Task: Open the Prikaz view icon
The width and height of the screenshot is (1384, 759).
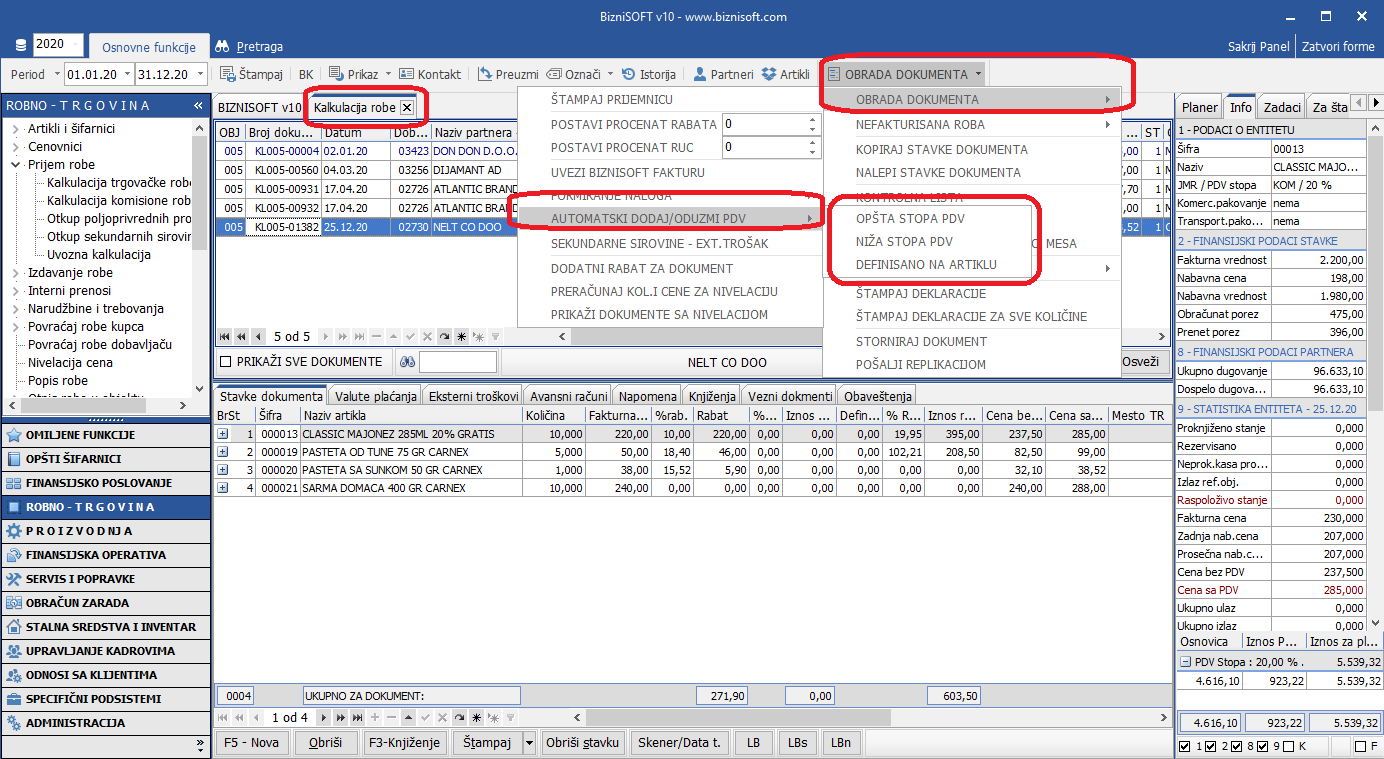Action: pyautogui.click(x=336, y=74)
